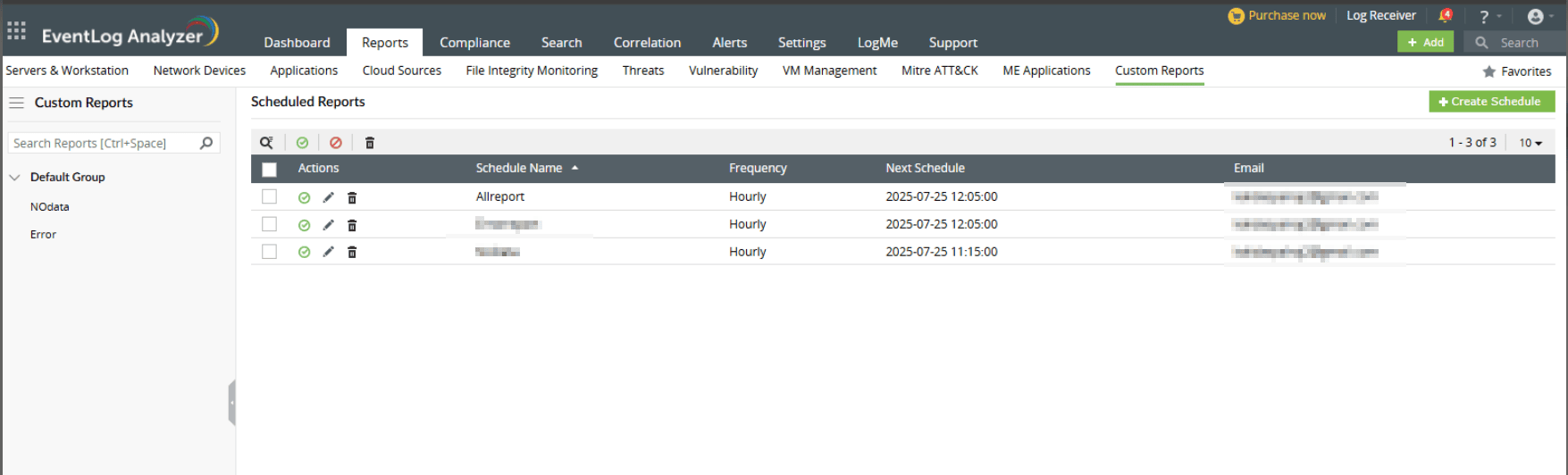Click the search icon in the table toolbar
The height and width of the screenshot is (475, 1568).
266,143
